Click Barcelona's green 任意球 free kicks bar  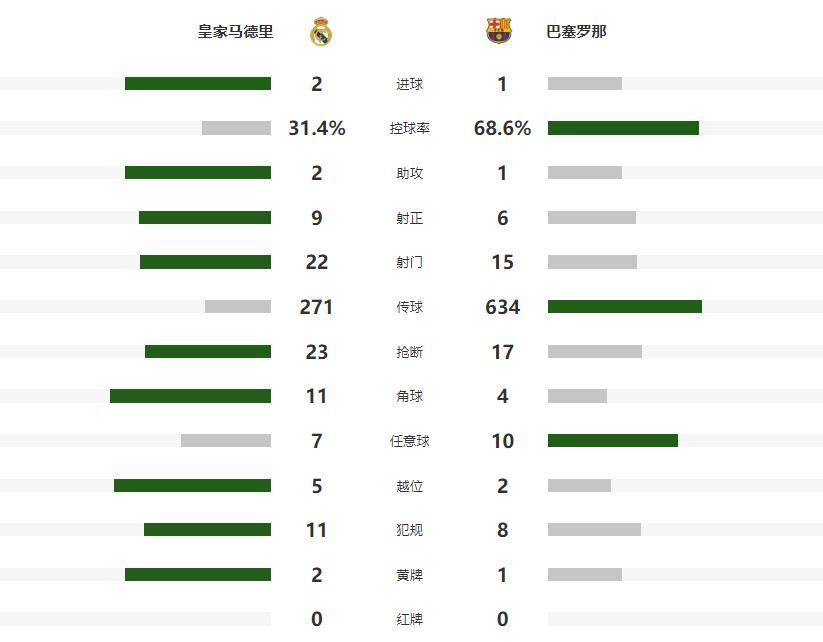coord(613,441)
